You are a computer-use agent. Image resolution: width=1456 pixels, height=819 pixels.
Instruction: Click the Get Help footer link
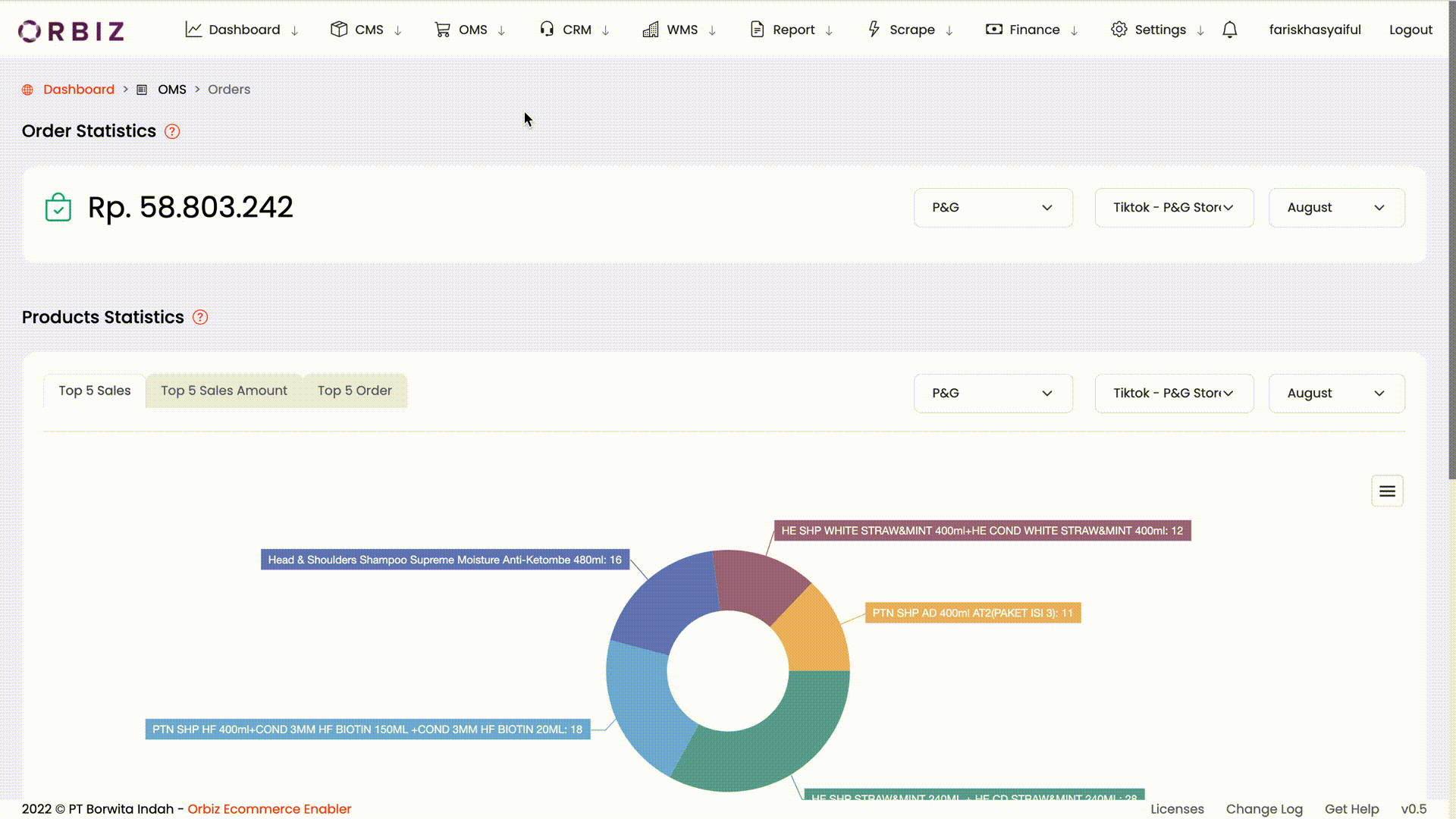pyautogui.click(x=1351, y=809)
